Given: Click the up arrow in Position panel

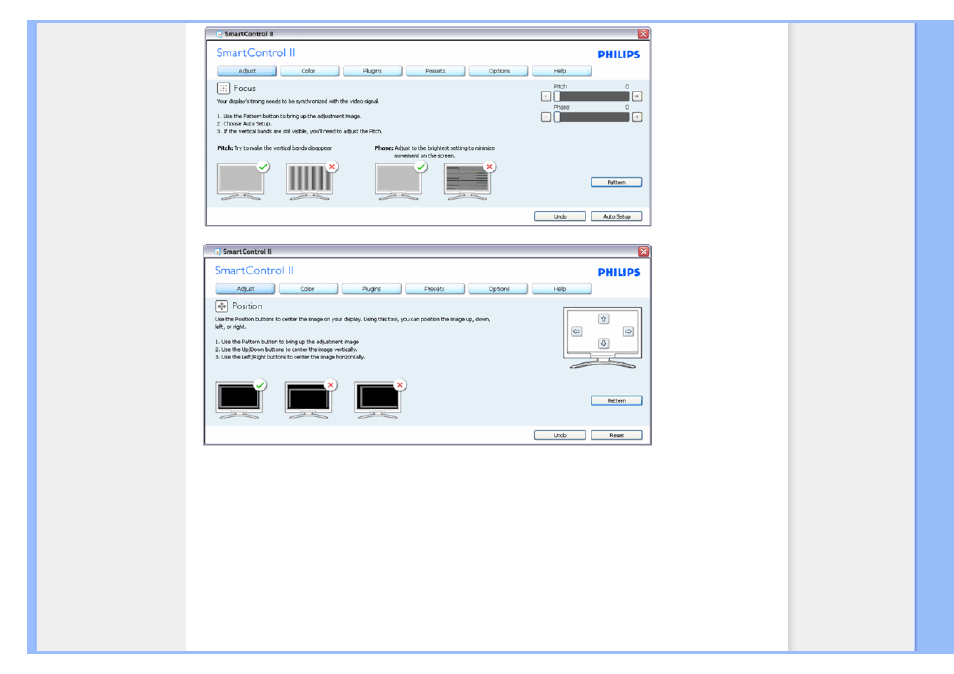Looking at the screenshot, I should point(603,319).
